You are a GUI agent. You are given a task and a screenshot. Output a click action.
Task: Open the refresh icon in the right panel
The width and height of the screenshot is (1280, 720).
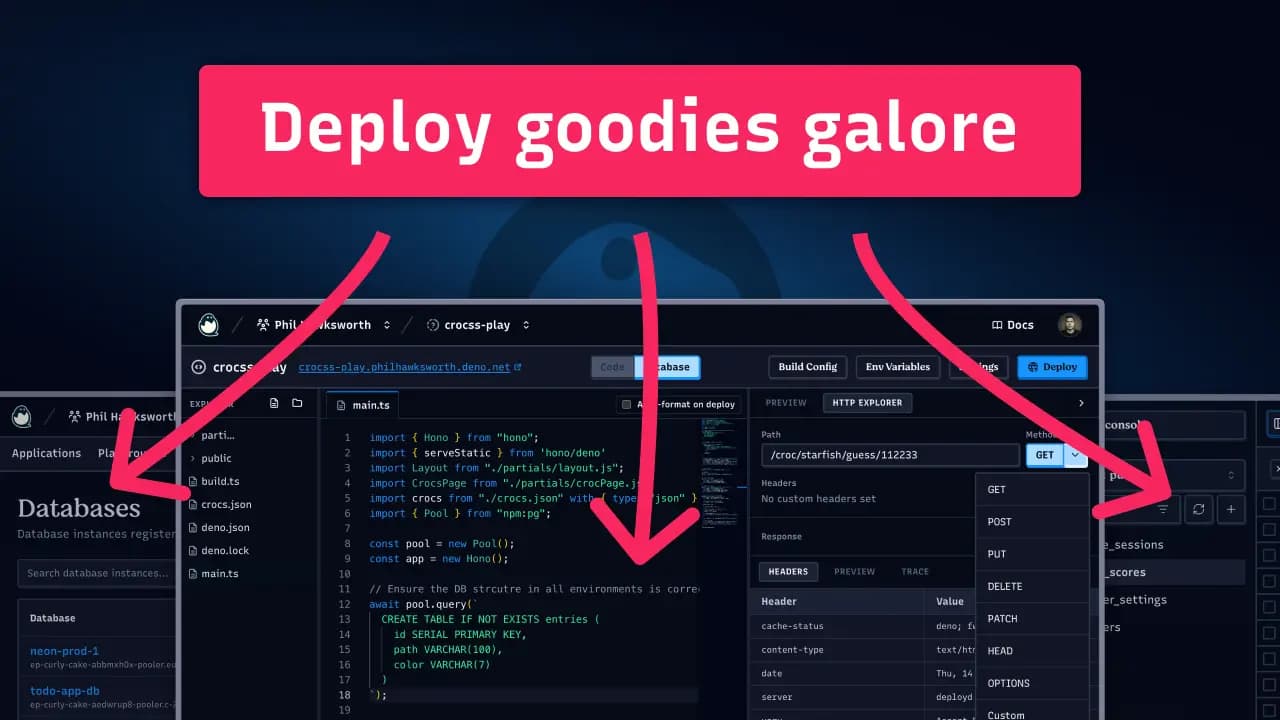coord(1199,509)
